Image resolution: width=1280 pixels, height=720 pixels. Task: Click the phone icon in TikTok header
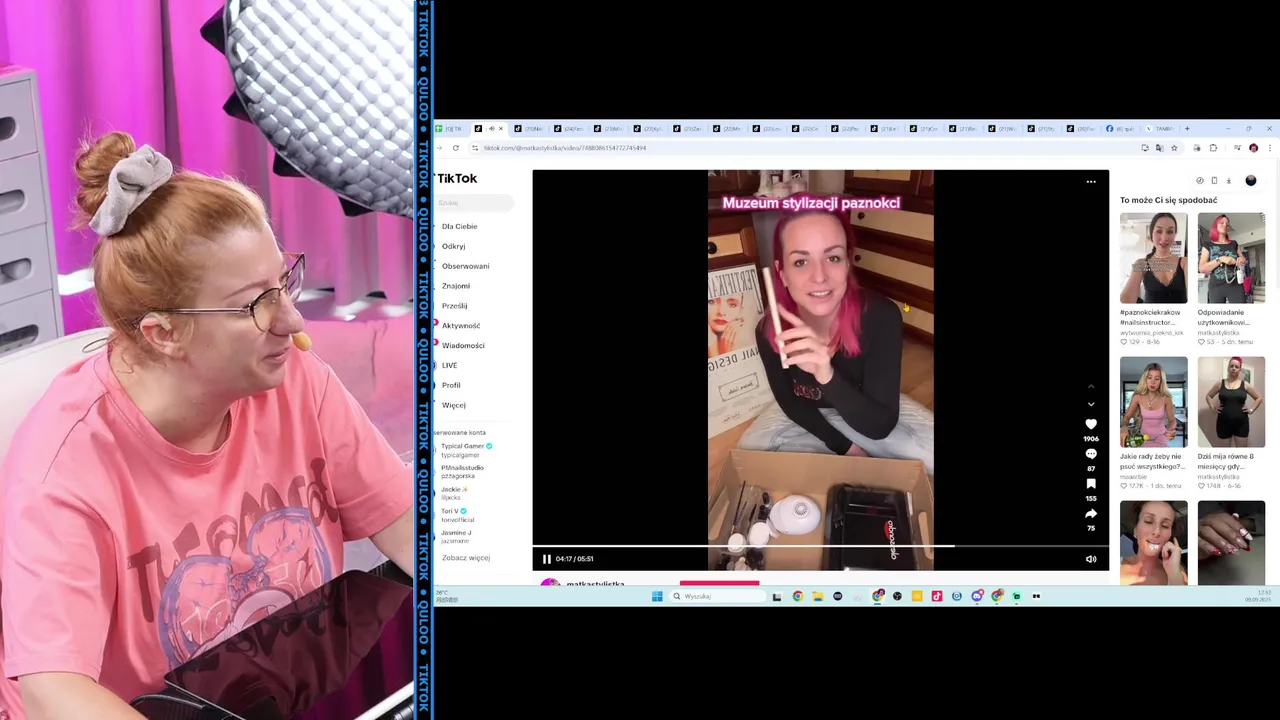pos(1214,181)
